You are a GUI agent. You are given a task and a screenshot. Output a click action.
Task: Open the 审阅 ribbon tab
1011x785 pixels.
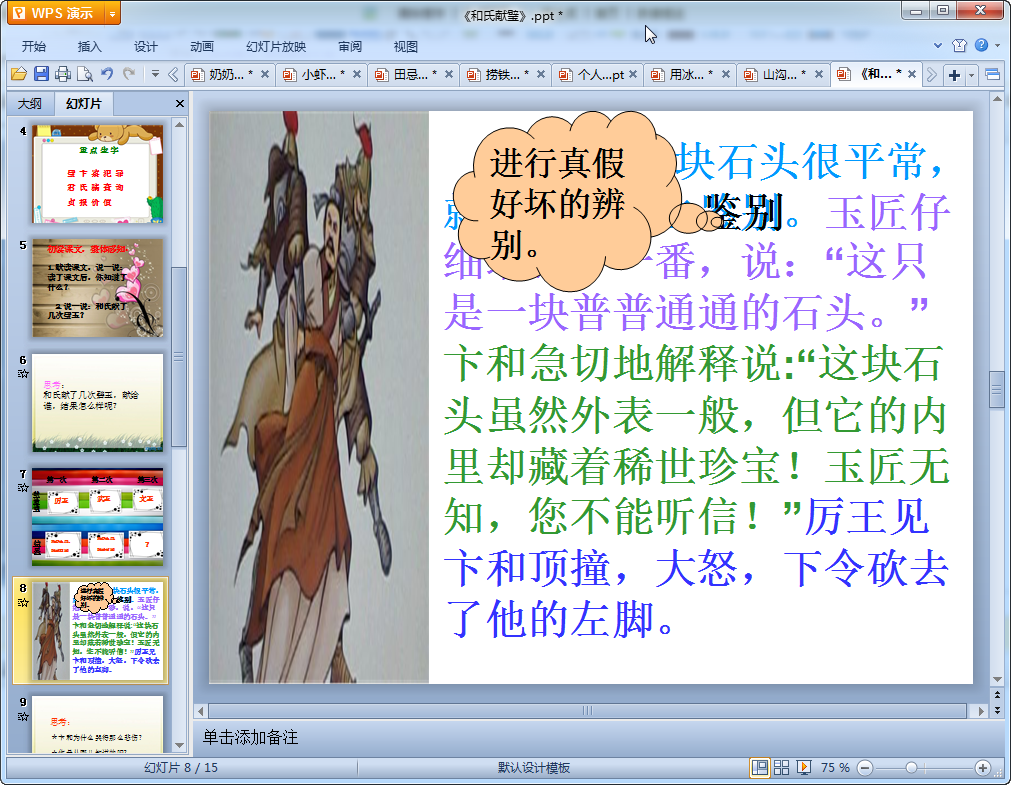[x=350, y=46]
